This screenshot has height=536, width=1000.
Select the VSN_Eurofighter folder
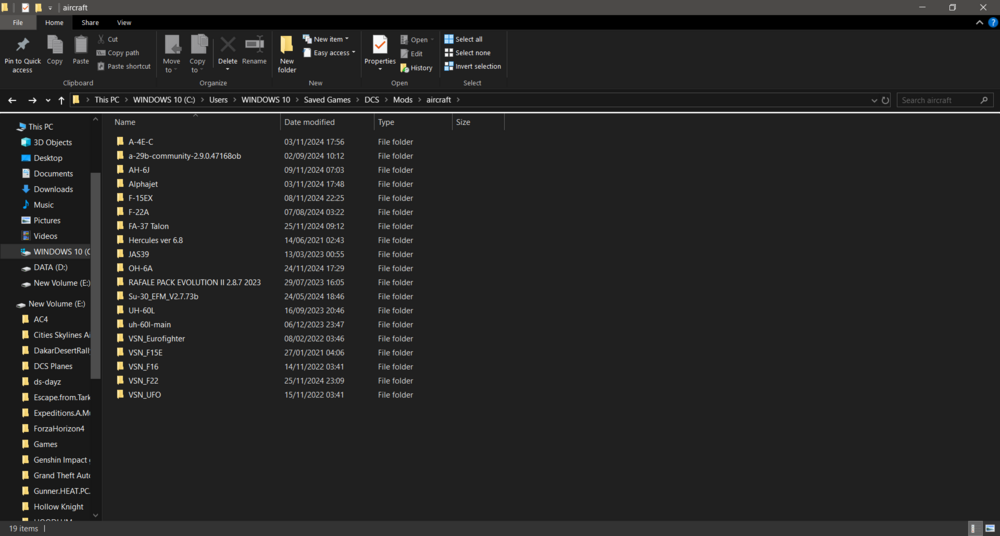[156, 338]
